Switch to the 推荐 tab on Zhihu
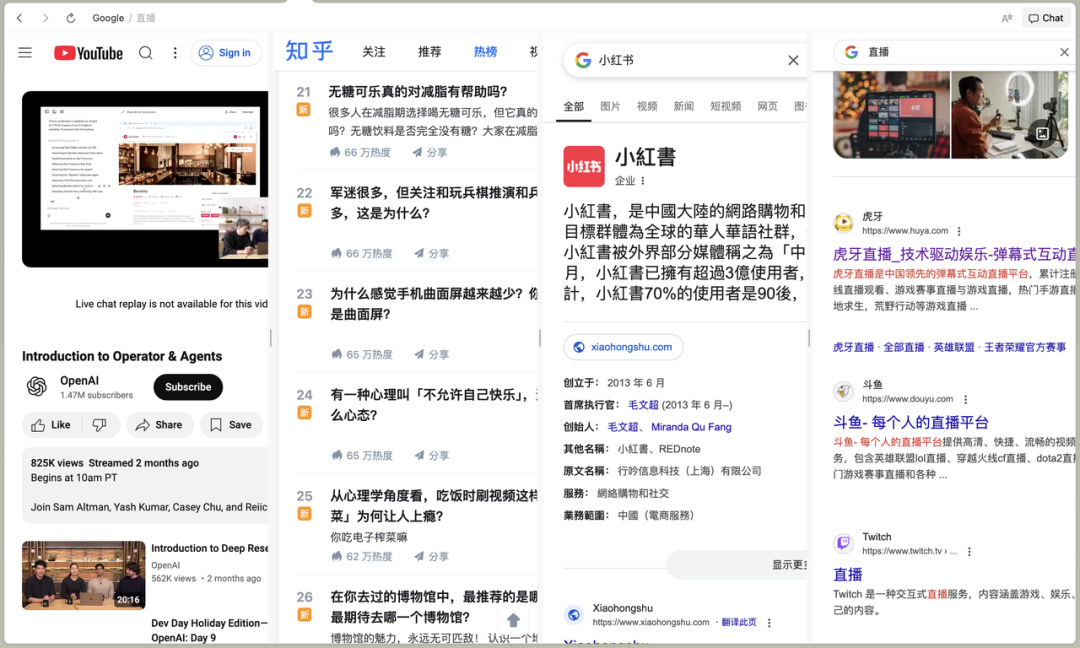The image size is (1080, 648). click(432, 52)
